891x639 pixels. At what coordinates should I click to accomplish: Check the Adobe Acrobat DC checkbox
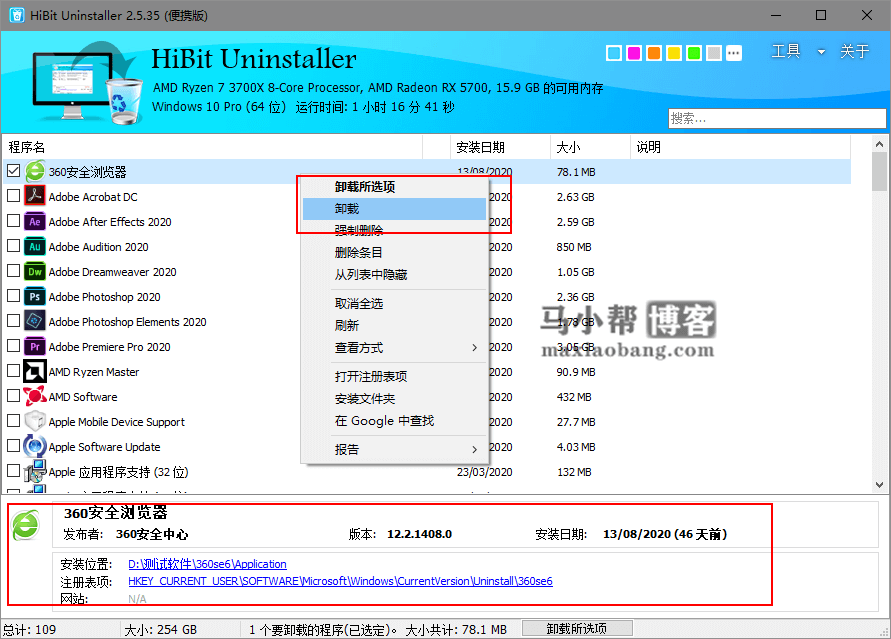pos(14,195)
